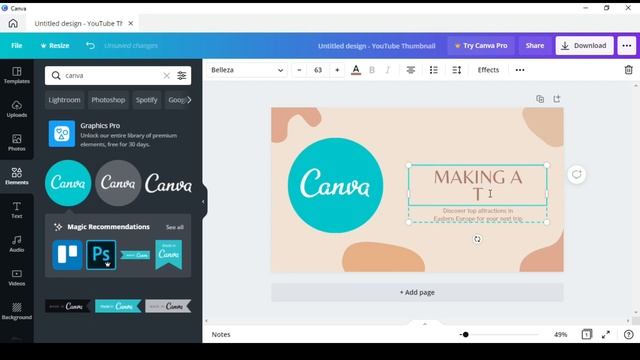Viewport: 640px width, 360px height.
Task: Toggle bulleted list formatting
Action: tap(433, 70)
